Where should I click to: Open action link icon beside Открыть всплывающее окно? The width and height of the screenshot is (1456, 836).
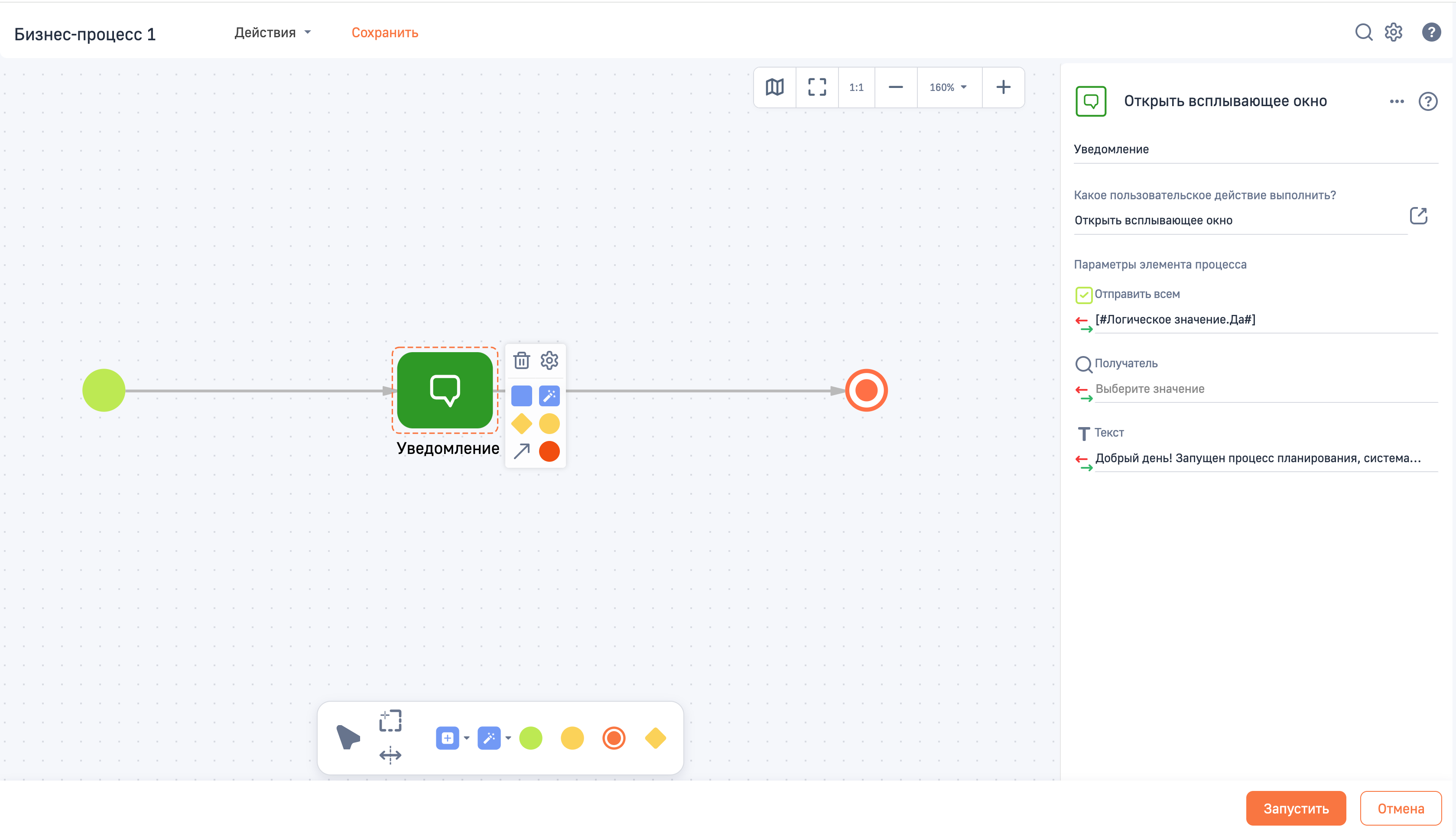coord(1418,216)
